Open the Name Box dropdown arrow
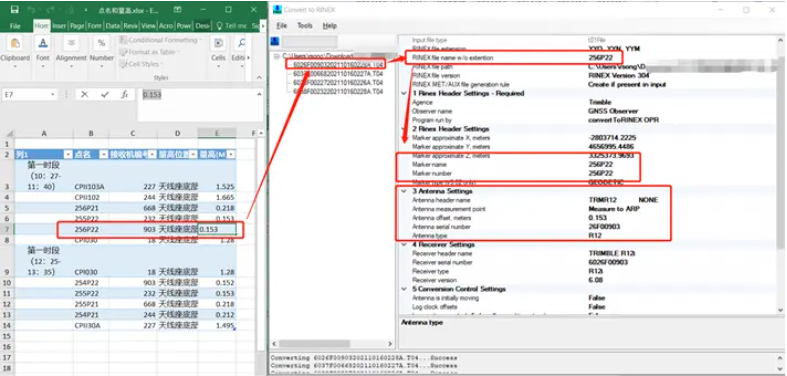This screenshot has width=787, height=376. (53, 94)
